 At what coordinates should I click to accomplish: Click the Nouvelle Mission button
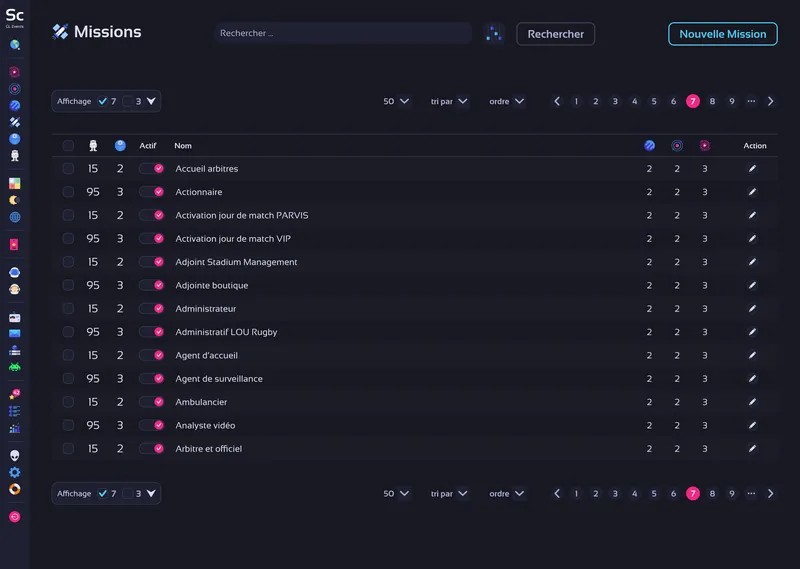[x=722, y=34]
